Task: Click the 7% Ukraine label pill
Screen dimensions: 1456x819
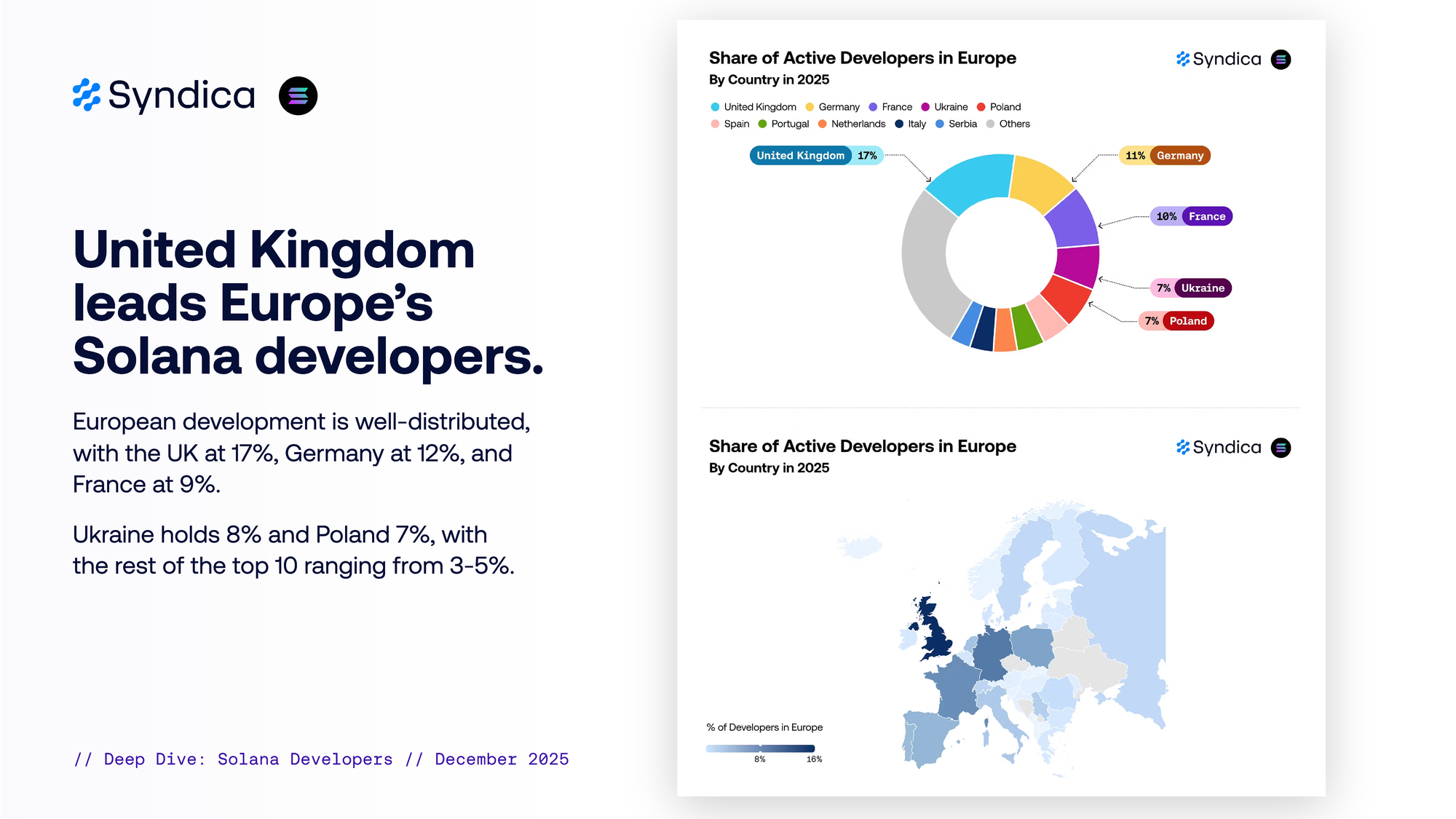Action: pyautogui.click(x=1190, y=288)
